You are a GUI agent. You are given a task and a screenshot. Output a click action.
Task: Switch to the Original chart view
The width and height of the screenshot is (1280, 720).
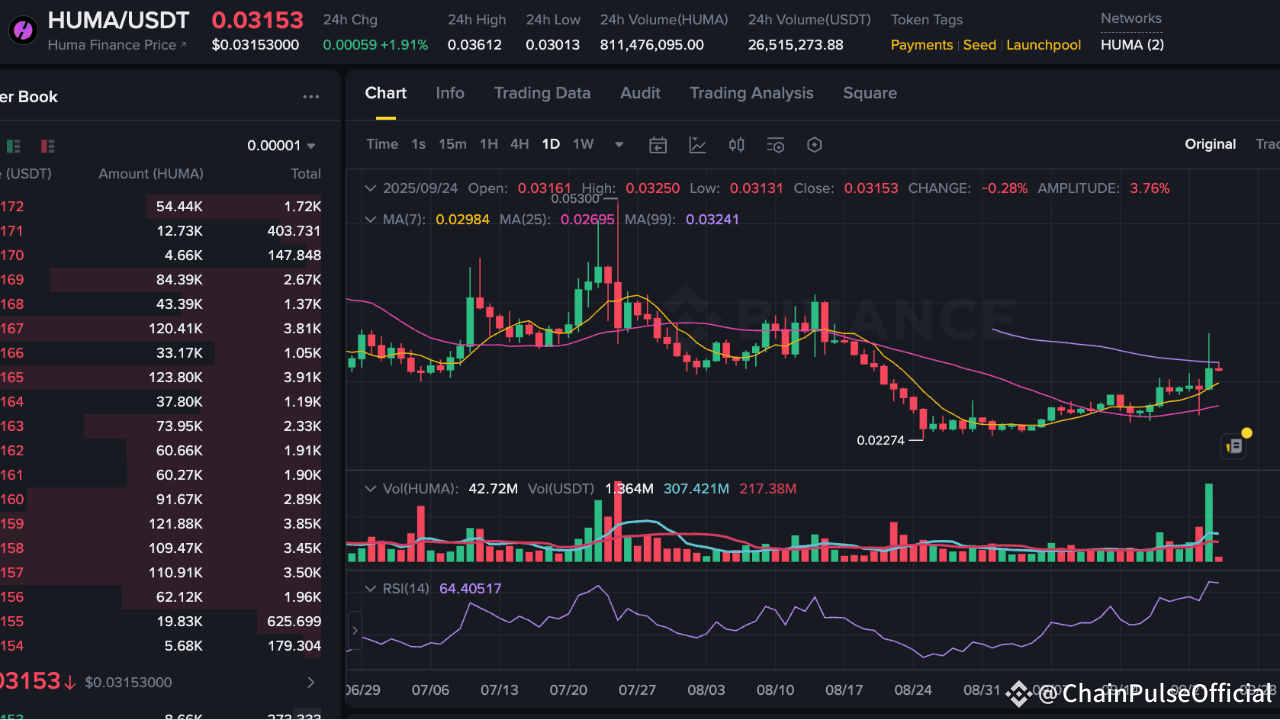point(1210,144)
